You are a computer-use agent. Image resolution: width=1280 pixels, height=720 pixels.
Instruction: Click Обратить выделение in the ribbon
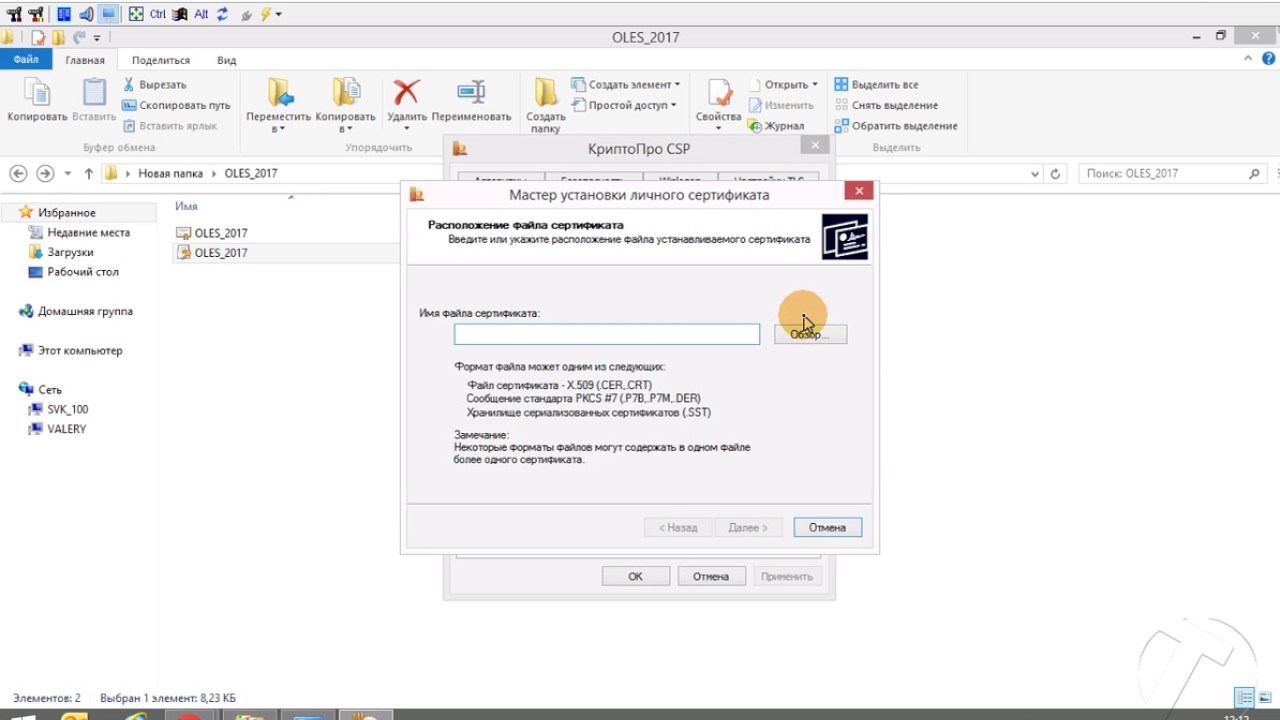[x=896, y=126]
